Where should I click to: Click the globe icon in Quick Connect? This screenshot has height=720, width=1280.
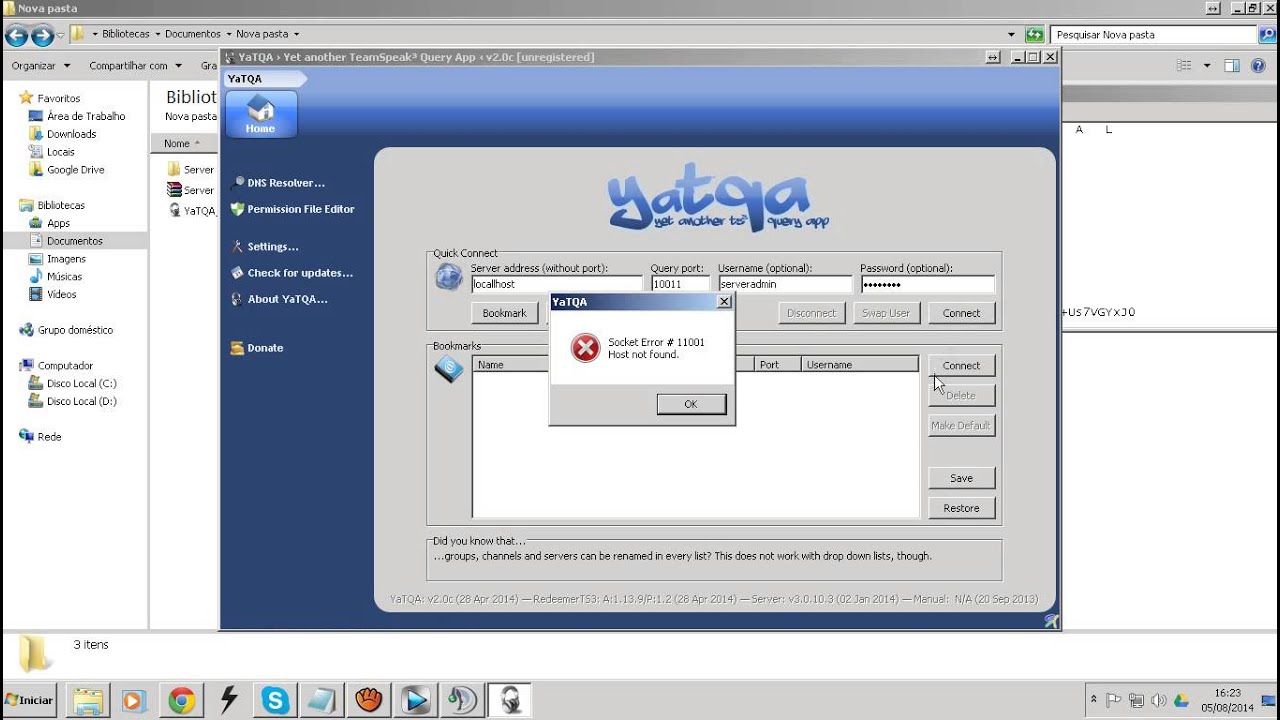click(449, 277)
